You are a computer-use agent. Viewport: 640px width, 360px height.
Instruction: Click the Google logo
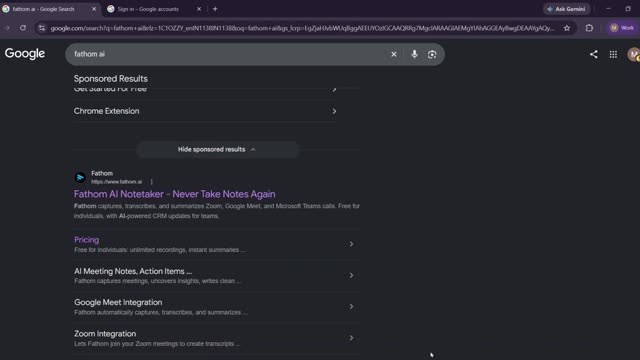[x=25, y=54]
